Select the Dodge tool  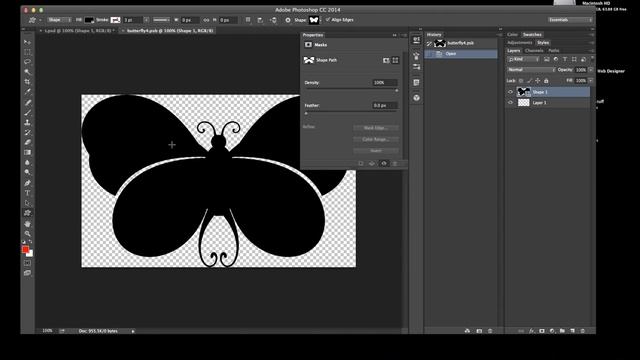[x=27, y=172]
